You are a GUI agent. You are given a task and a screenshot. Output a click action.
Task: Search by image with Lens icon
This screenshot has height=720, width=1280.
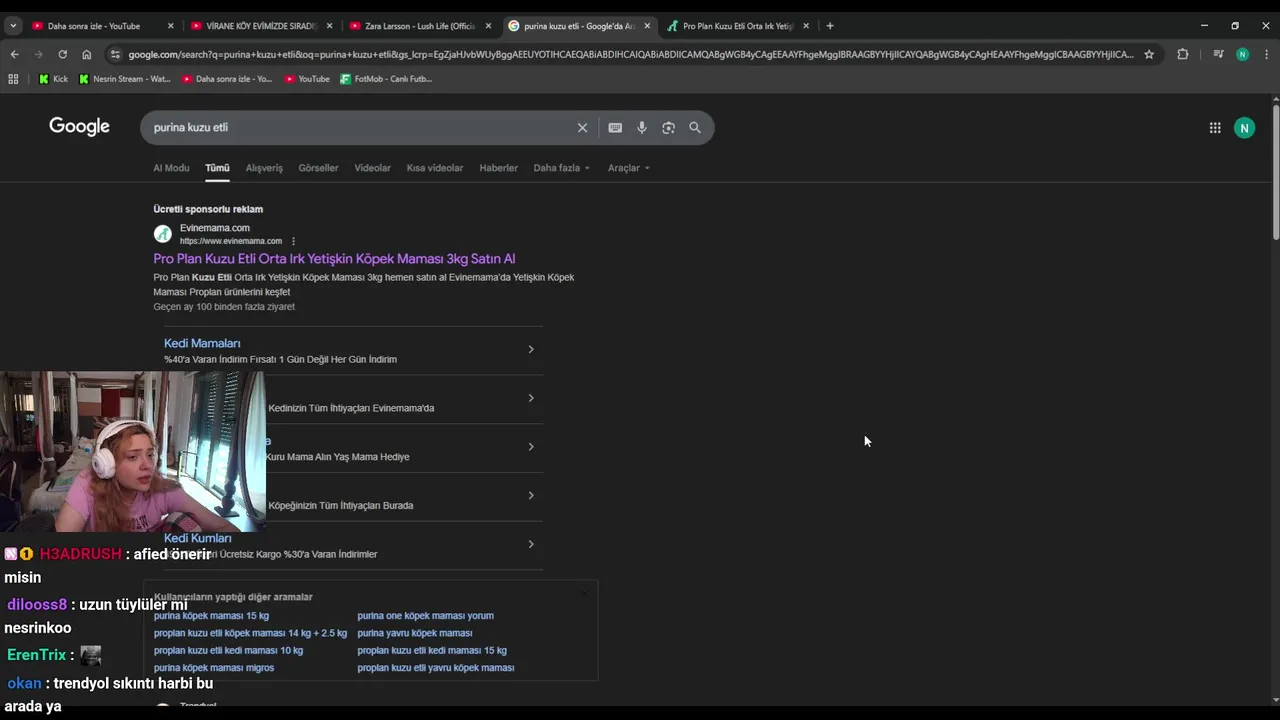click(x=668, y=128)
